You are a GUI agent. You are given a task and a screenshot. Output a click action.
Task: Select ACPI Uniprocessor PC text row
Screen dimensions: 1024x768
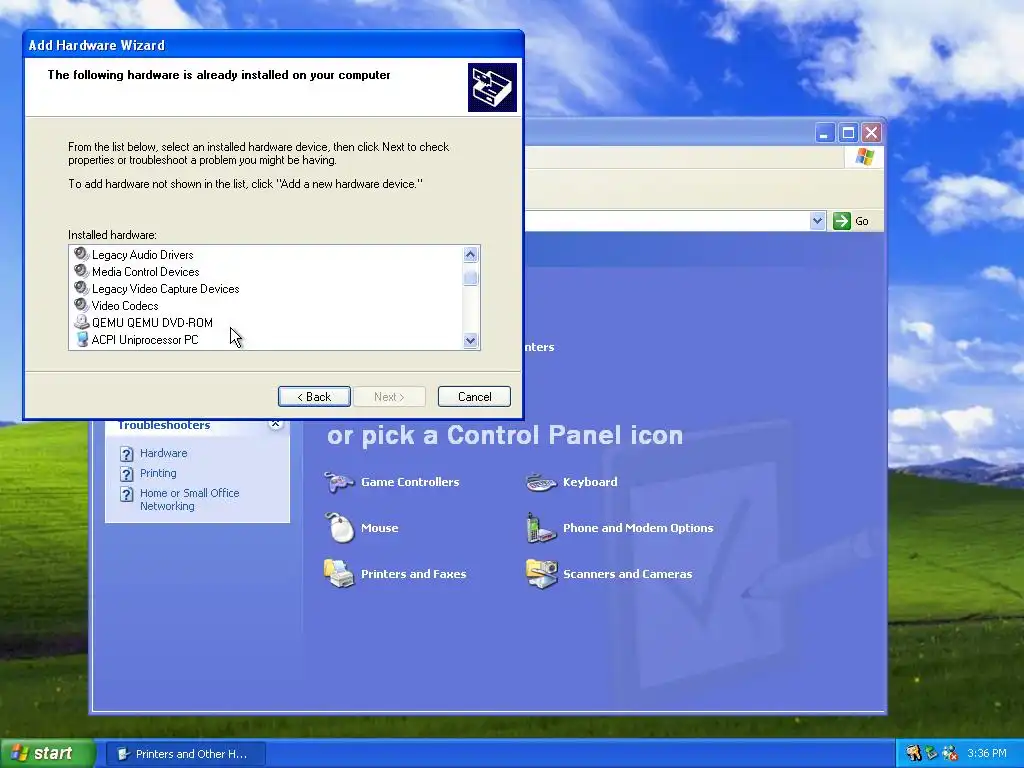point(145,340)
